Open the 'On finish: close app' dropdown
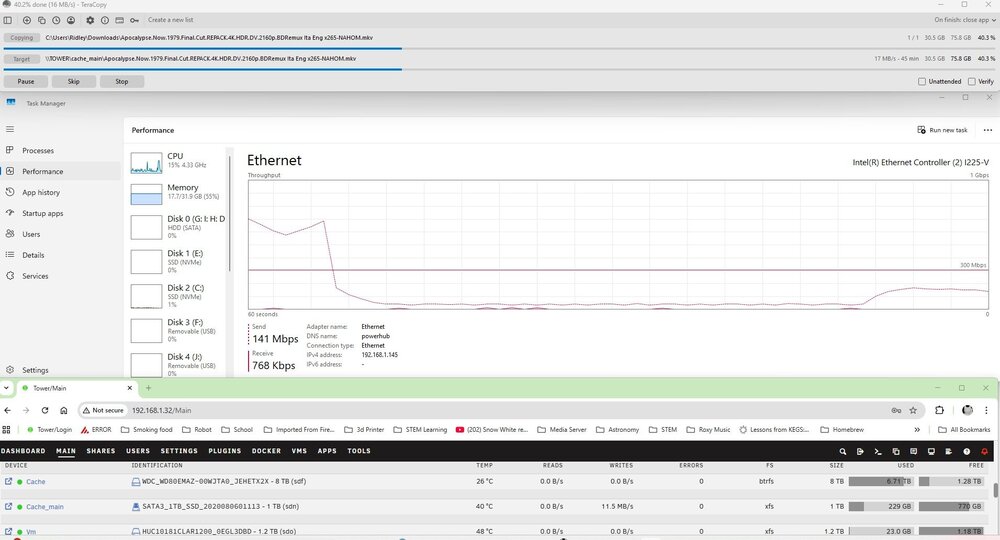The height and width of the screenshot is (540, 1000). tap(965, 20)
